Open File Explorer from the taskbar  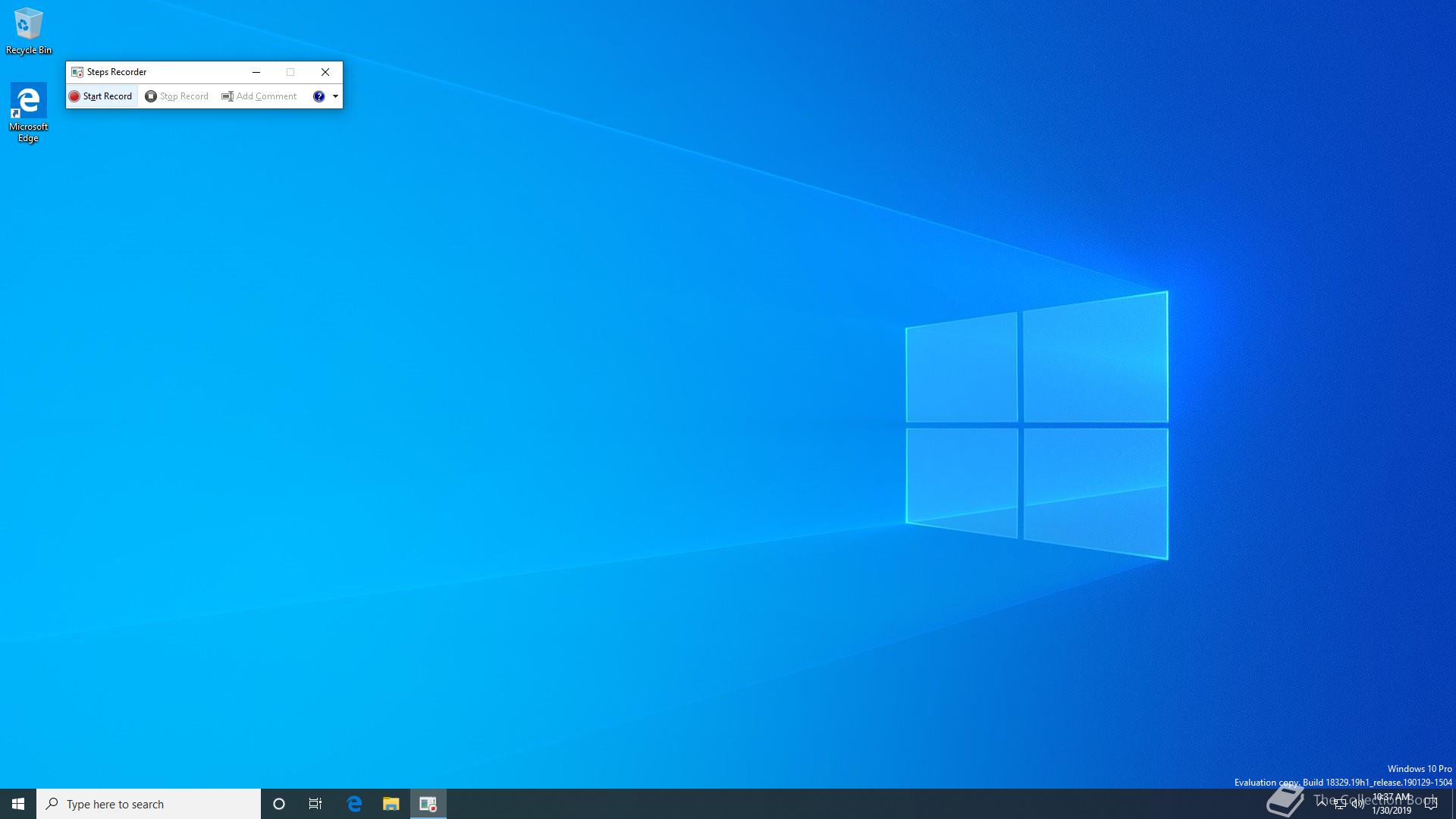[x=391, y=804]
